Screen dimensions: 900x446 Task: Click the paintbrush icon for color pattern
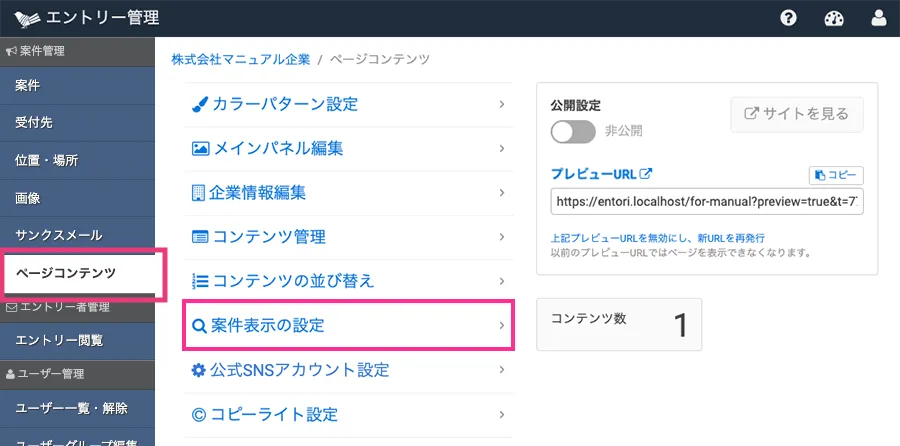[200, 104]
